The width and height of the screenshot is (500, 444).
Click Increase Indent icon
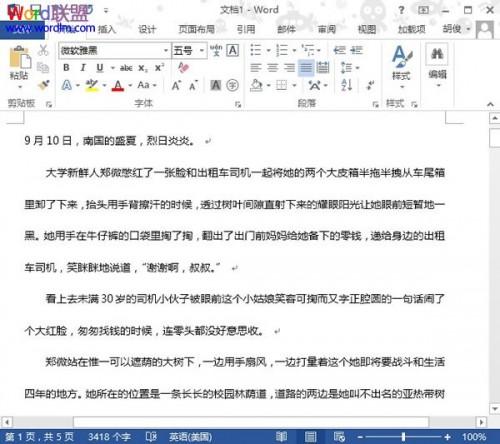tap(356, 50)
